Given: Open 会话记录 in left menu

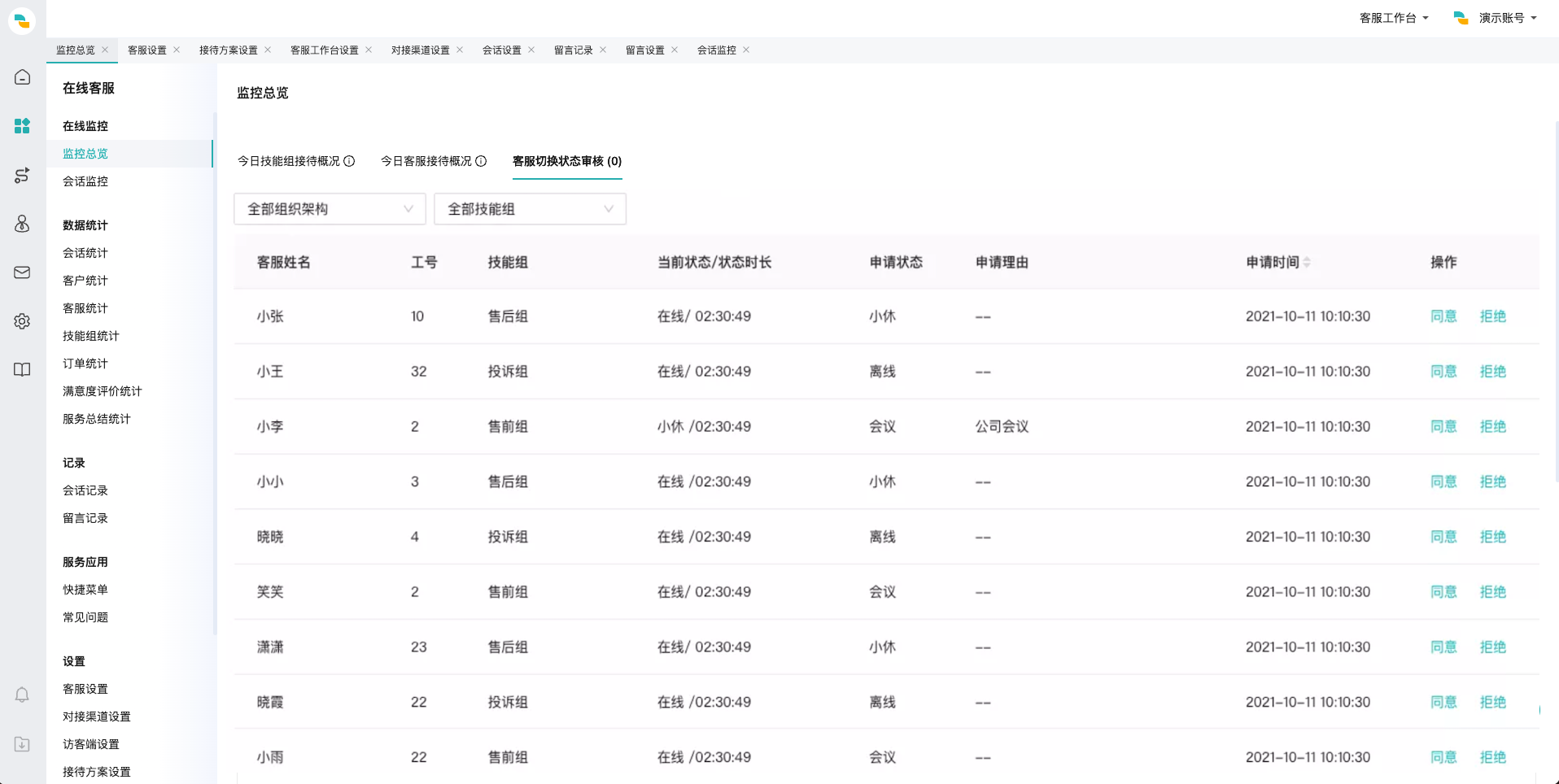Looking at the screenshot, I should [x=85, y=490].
